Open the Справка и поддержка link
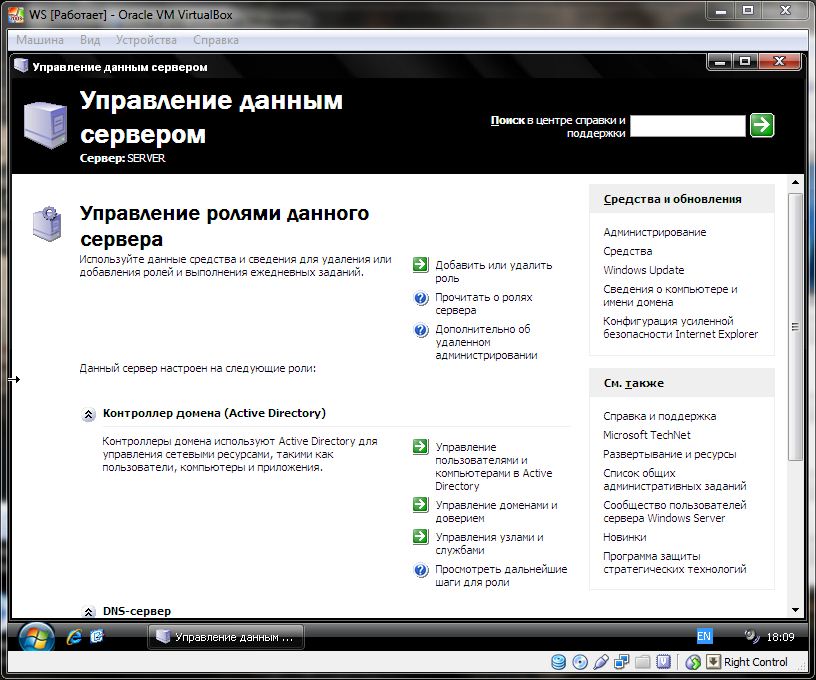Viewport: 816px width, 680px height. 659,416
